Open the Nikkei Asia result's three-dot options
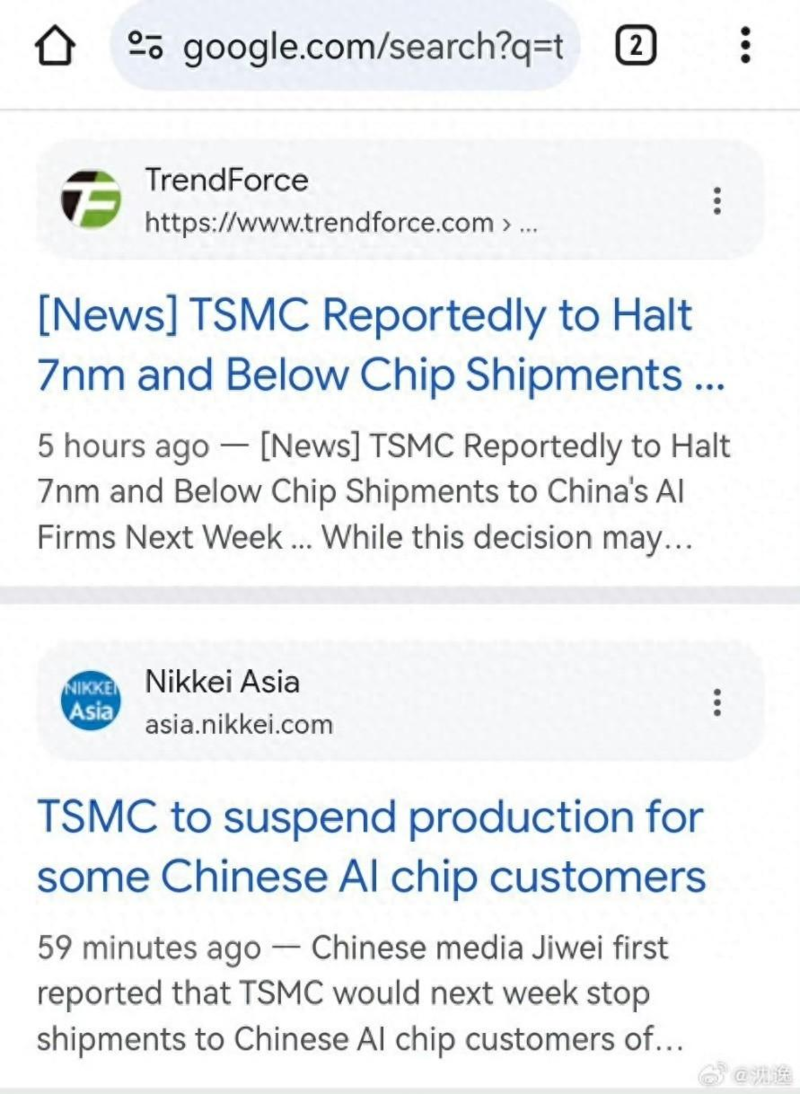Image resolution: width=800 pixels, height=1094 pixels. [717, 702]
